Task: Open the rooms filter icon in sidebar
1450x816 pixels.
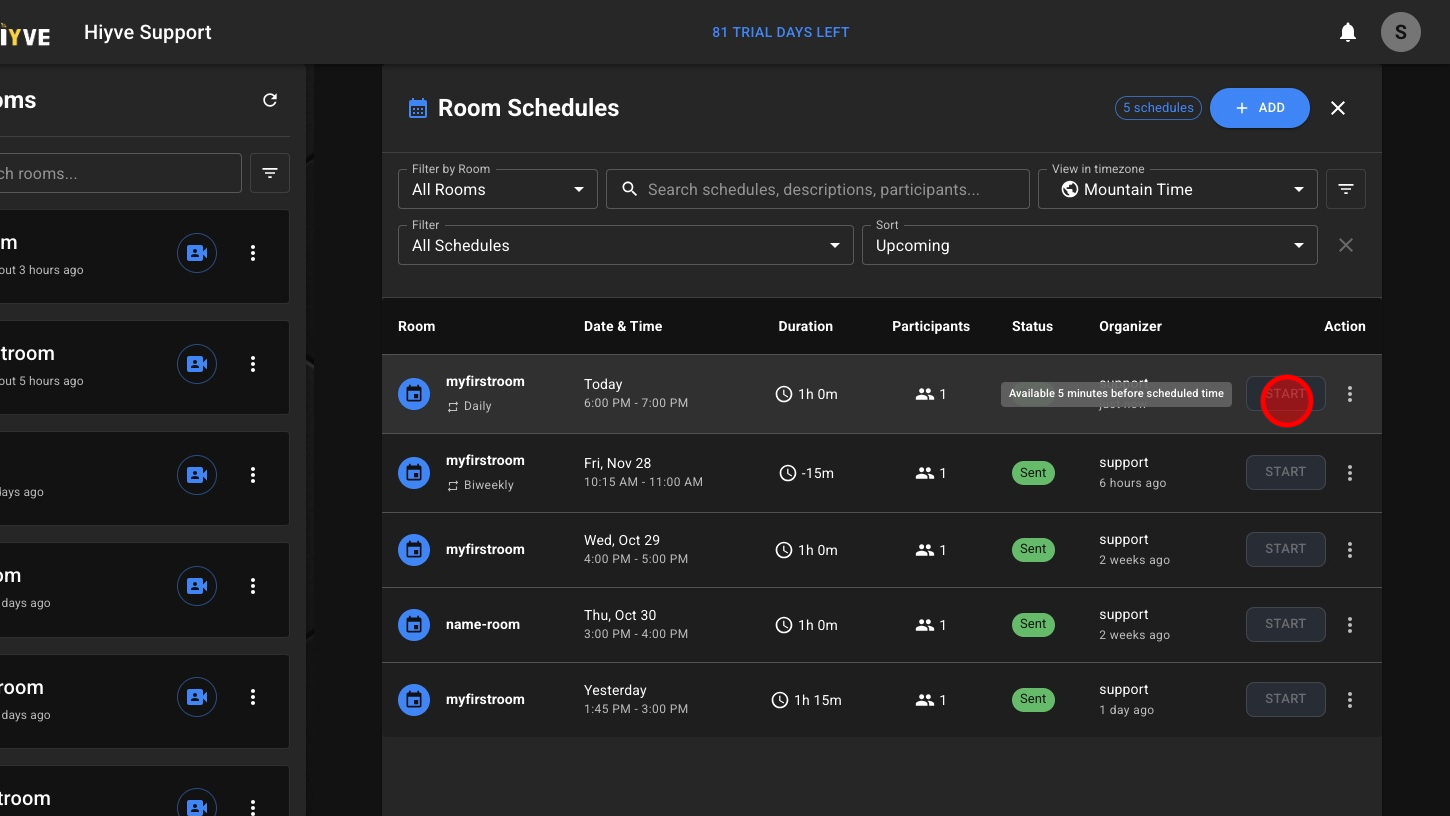Action: [270, 173]
